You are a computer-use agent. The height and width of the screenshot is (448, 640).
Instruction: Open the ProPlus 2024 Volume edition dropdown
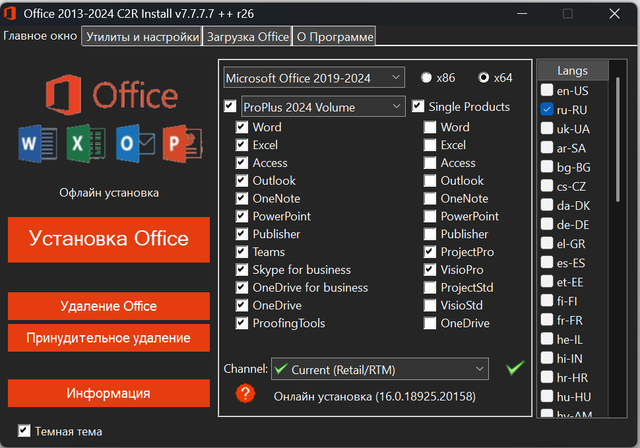point(323,106)
